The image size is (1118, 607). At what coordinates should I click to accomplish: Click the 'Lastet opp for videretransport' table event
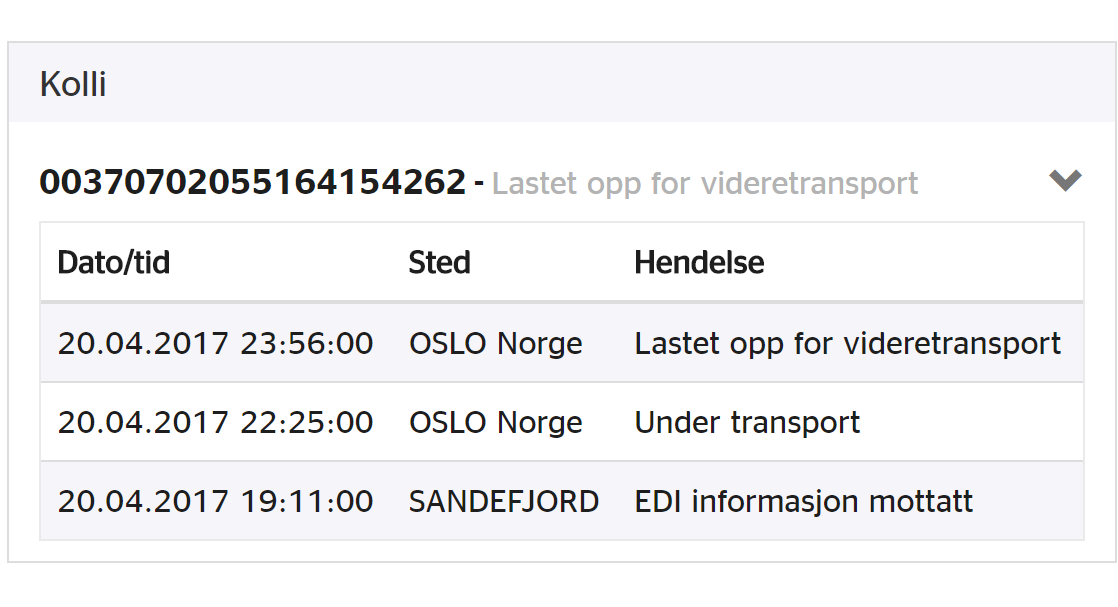[x=847, y=345]
